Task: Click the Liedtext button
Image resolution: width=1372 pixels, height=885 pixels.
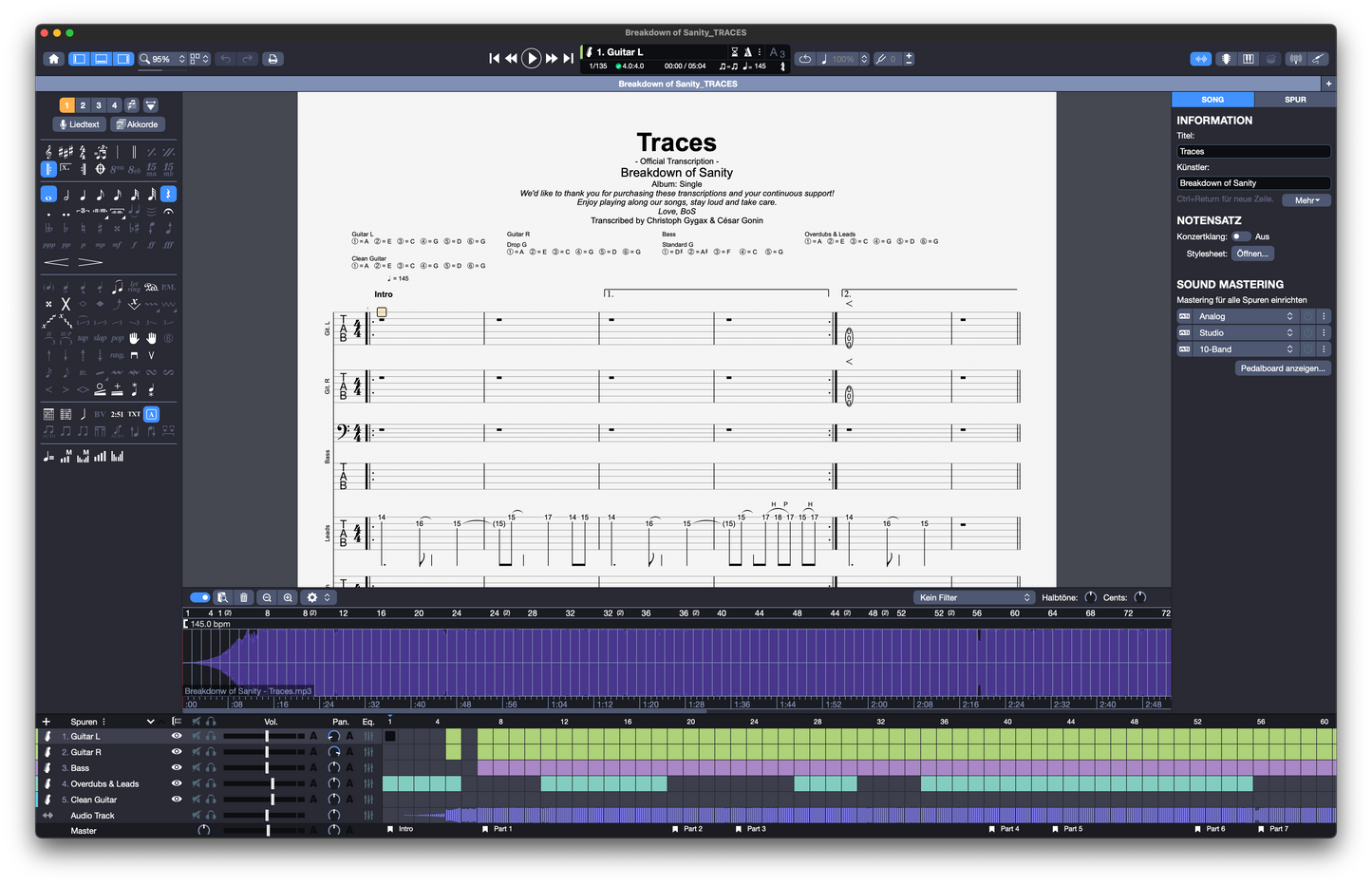Action: coord(79,124)
